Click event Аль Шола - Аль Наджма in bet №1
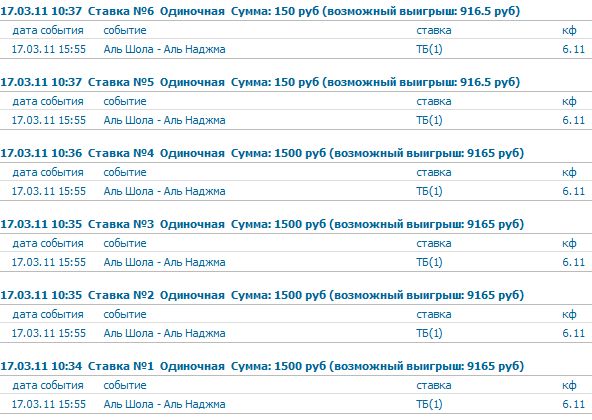The width and height of the screenshot is (592, 420). [165, 404]
